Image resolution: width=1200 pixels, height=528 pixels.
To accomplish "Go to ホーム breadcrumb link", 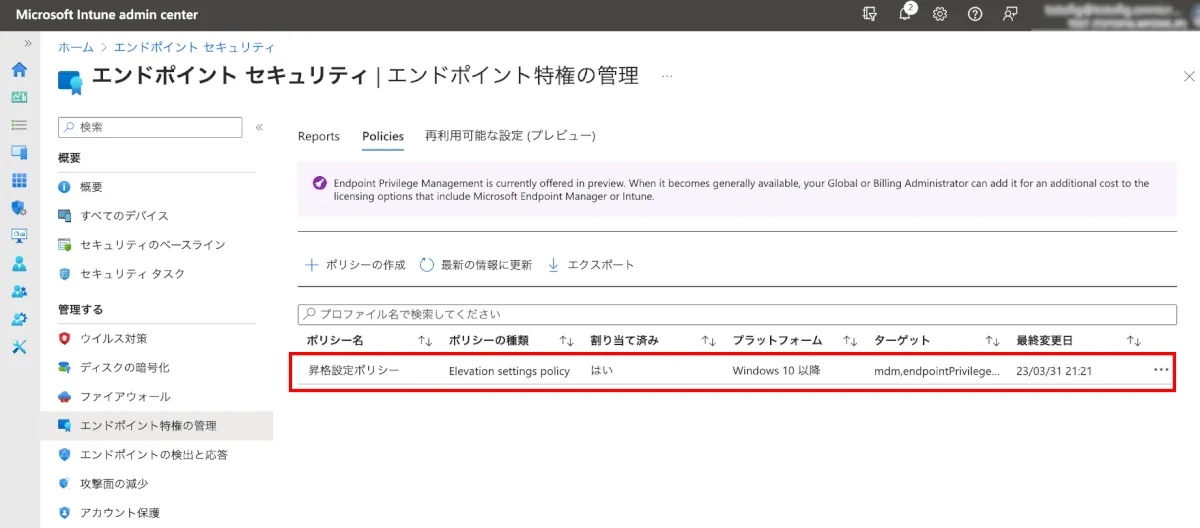I will point(76,47).
